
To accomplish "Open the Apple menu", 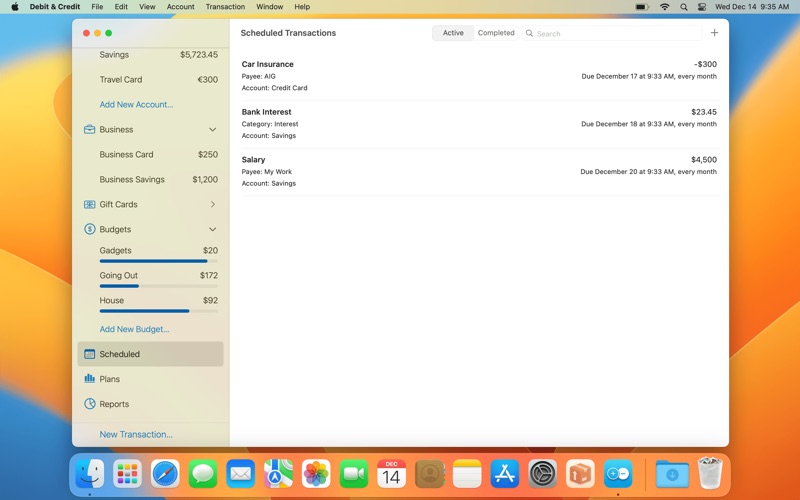I will click(15, 7).
